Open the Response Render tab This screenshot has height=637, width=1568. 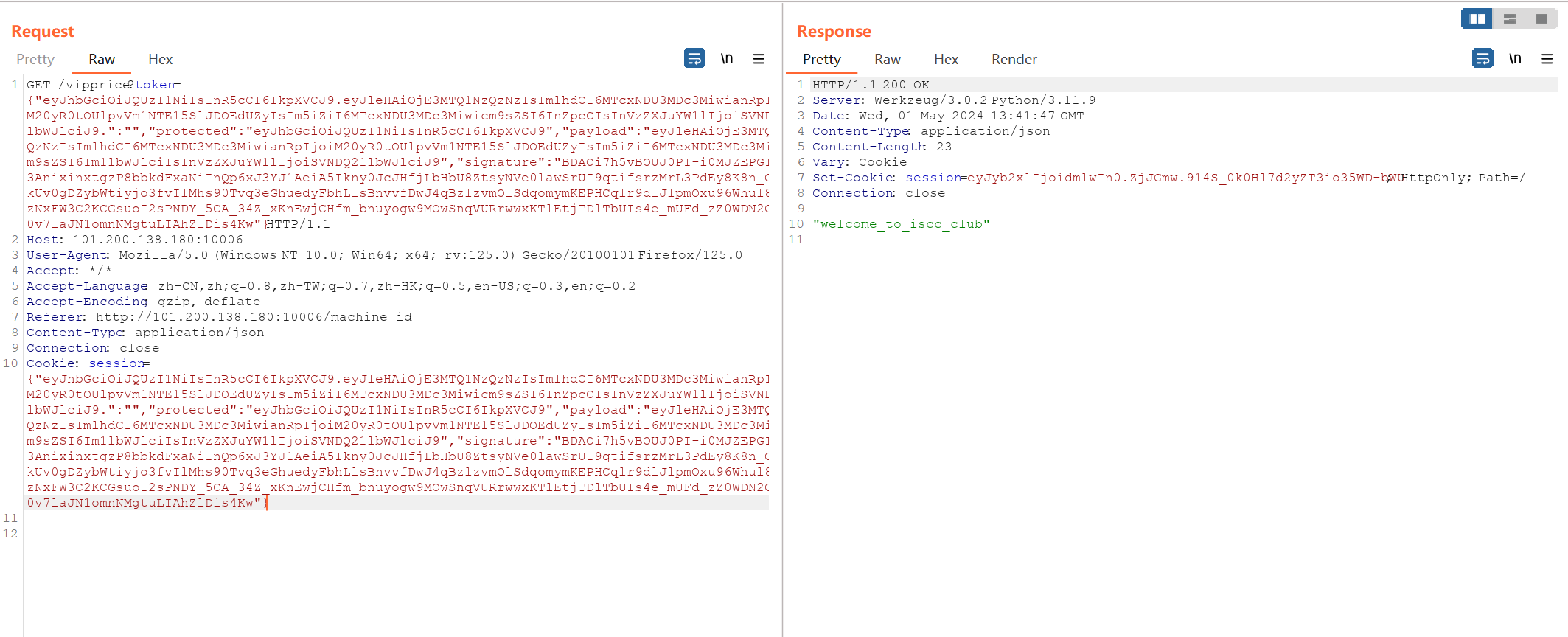[1014, 60]
